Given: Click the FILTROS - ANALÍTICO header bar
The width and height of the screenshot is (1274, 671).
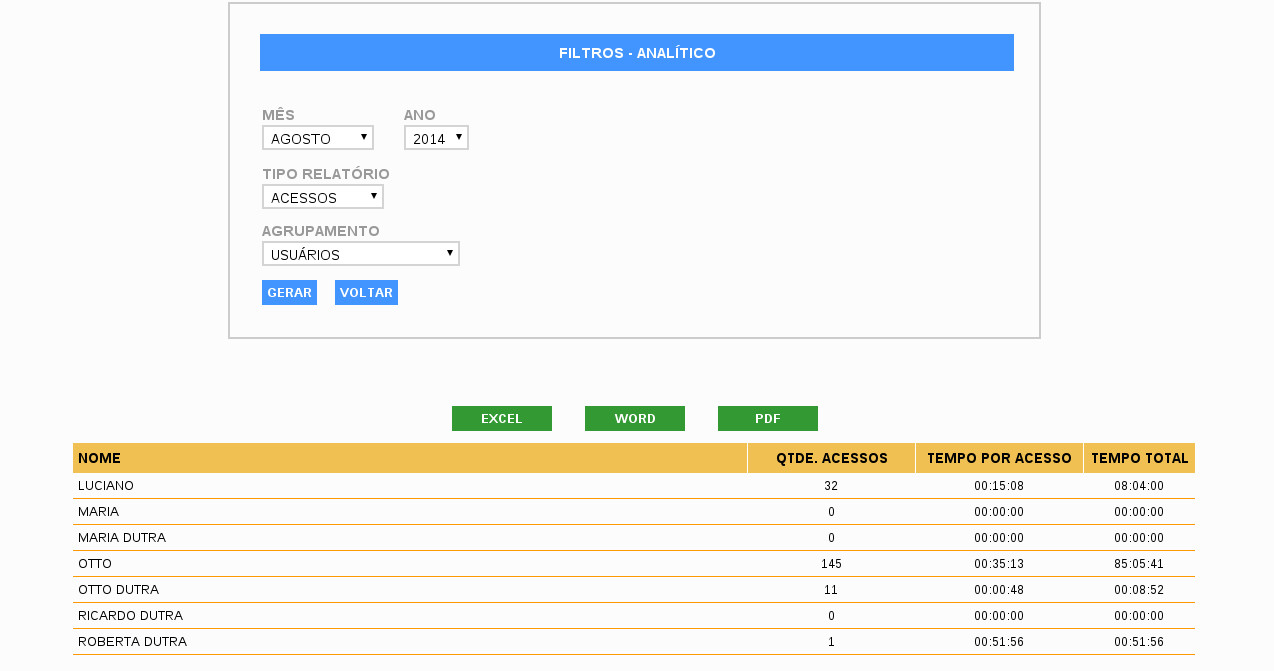Looking at the screenshot, I should [x=637, y=53].
